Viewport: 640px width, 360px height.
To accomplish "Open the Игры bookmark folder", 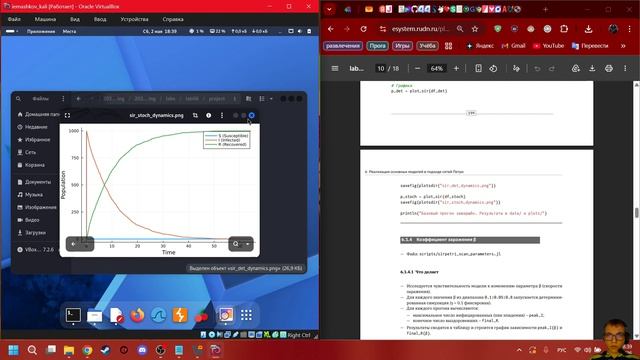I will coord(402,46).
